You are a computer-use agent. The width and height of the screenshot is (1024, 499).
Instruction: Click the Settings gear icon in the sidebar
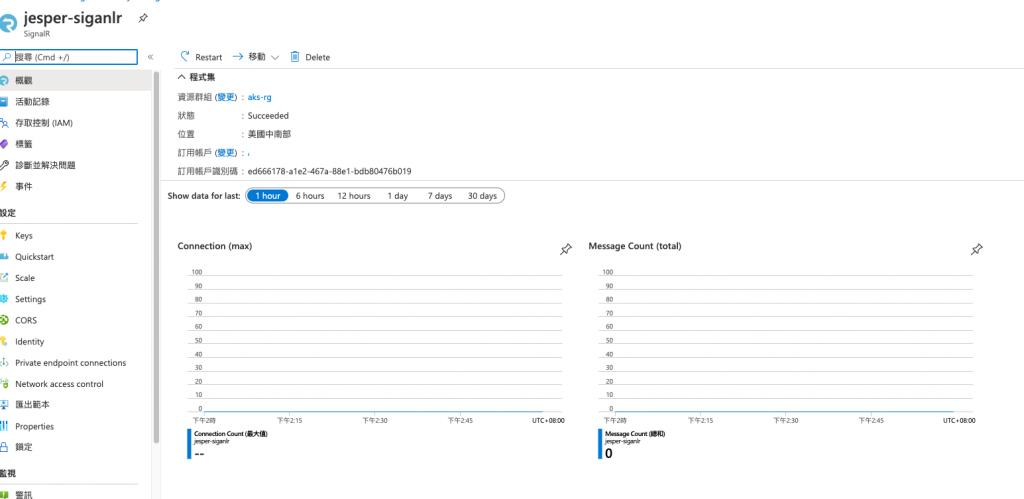[5, 299]
